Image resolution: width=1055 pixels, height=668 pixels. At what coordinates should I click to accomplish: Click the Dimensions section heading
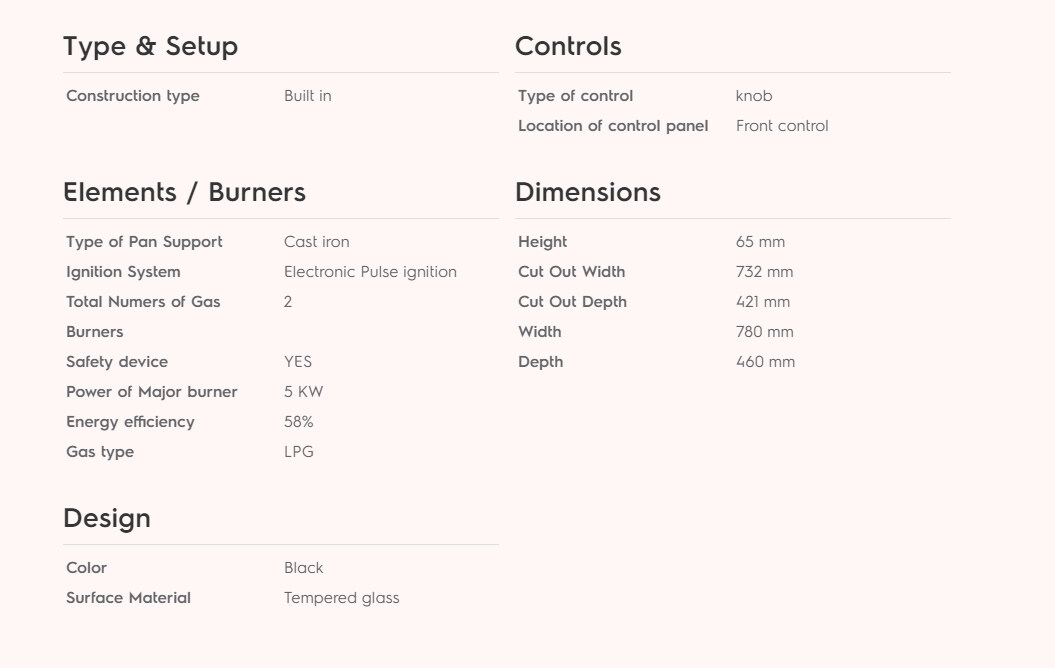coord(588,192)
